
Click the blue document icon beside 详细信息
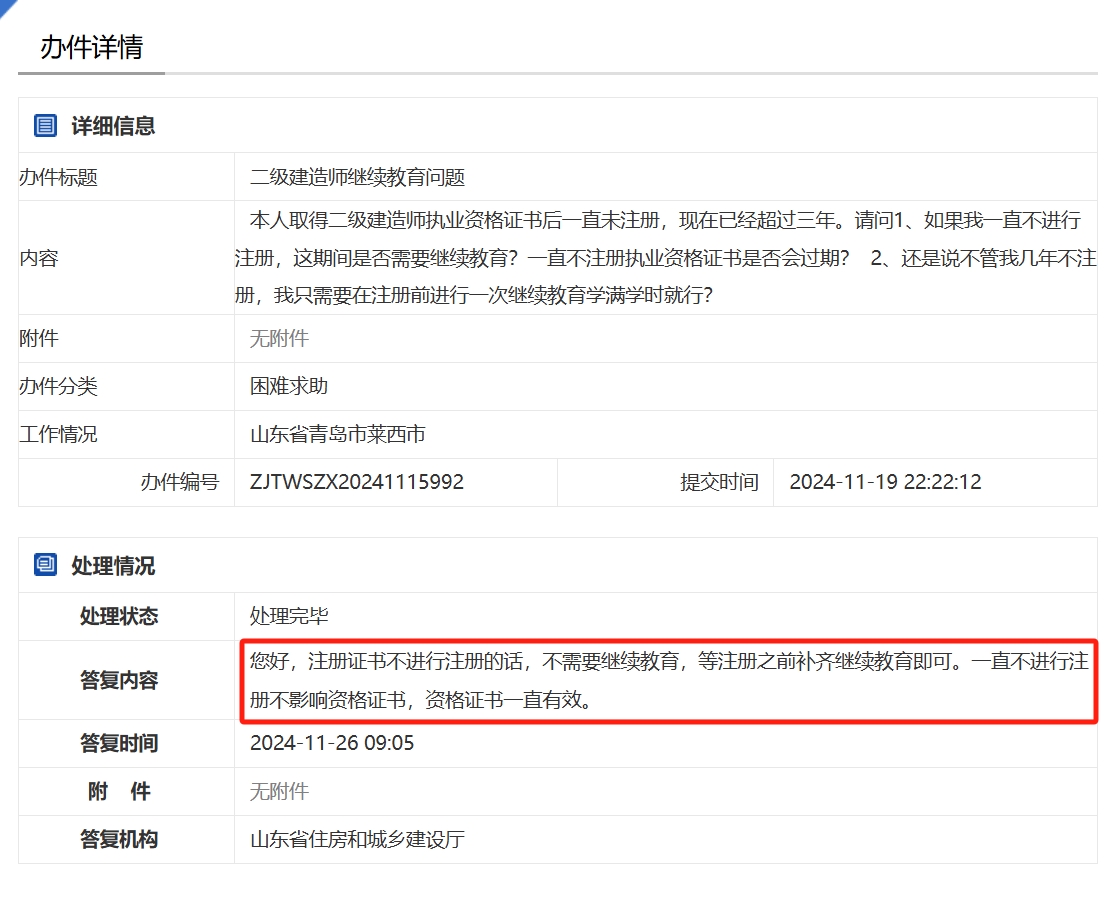(x=44, y=124)
